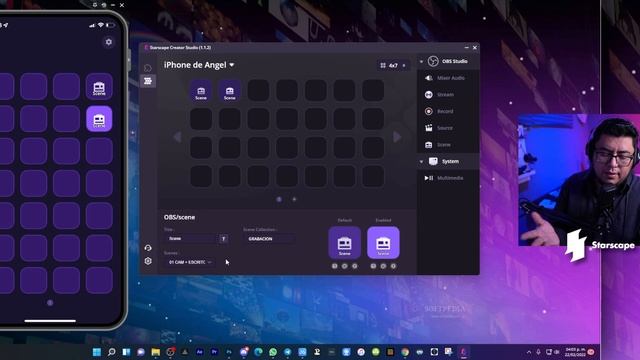Choose the Scene action in the right panel
Screen dimensions: 640x360
click(x=448, y=145)
